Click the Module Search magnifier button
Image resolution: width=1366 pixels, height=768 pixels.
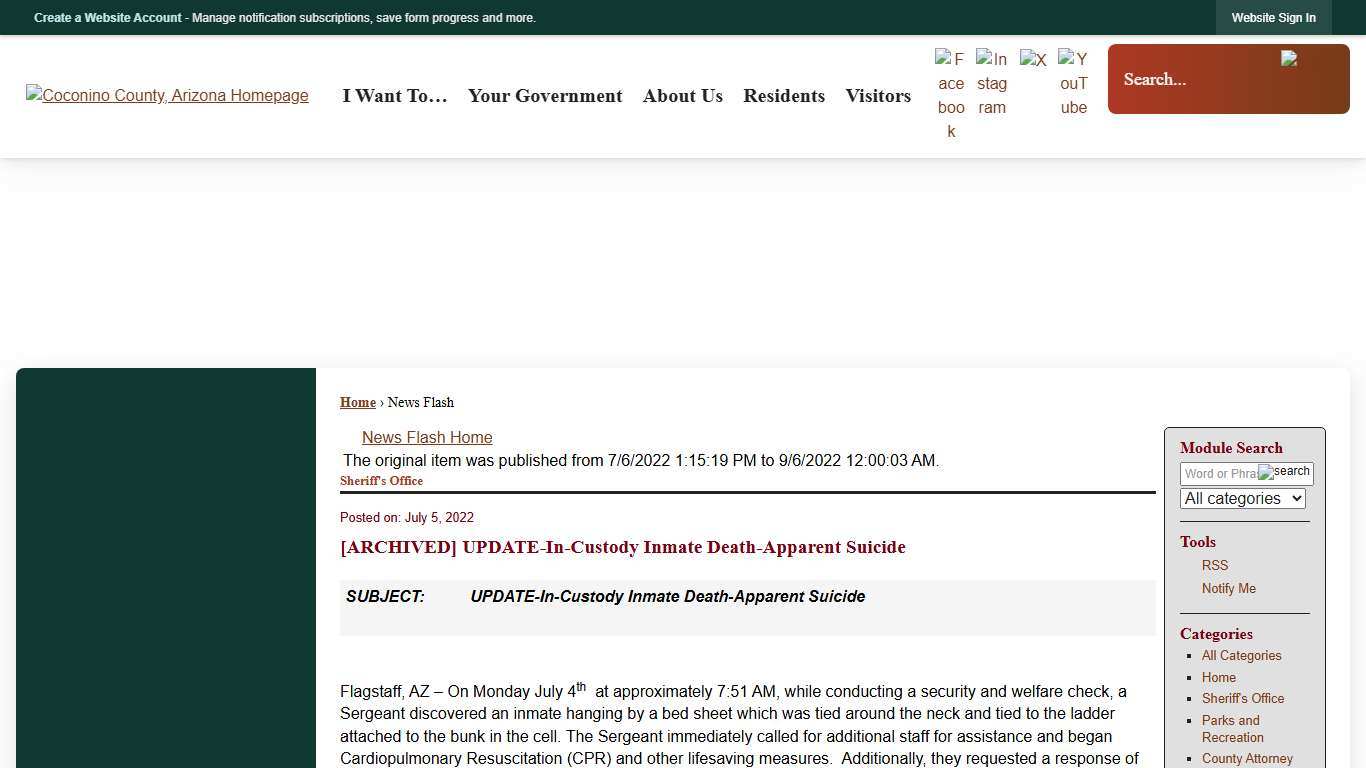[1285, 472]
